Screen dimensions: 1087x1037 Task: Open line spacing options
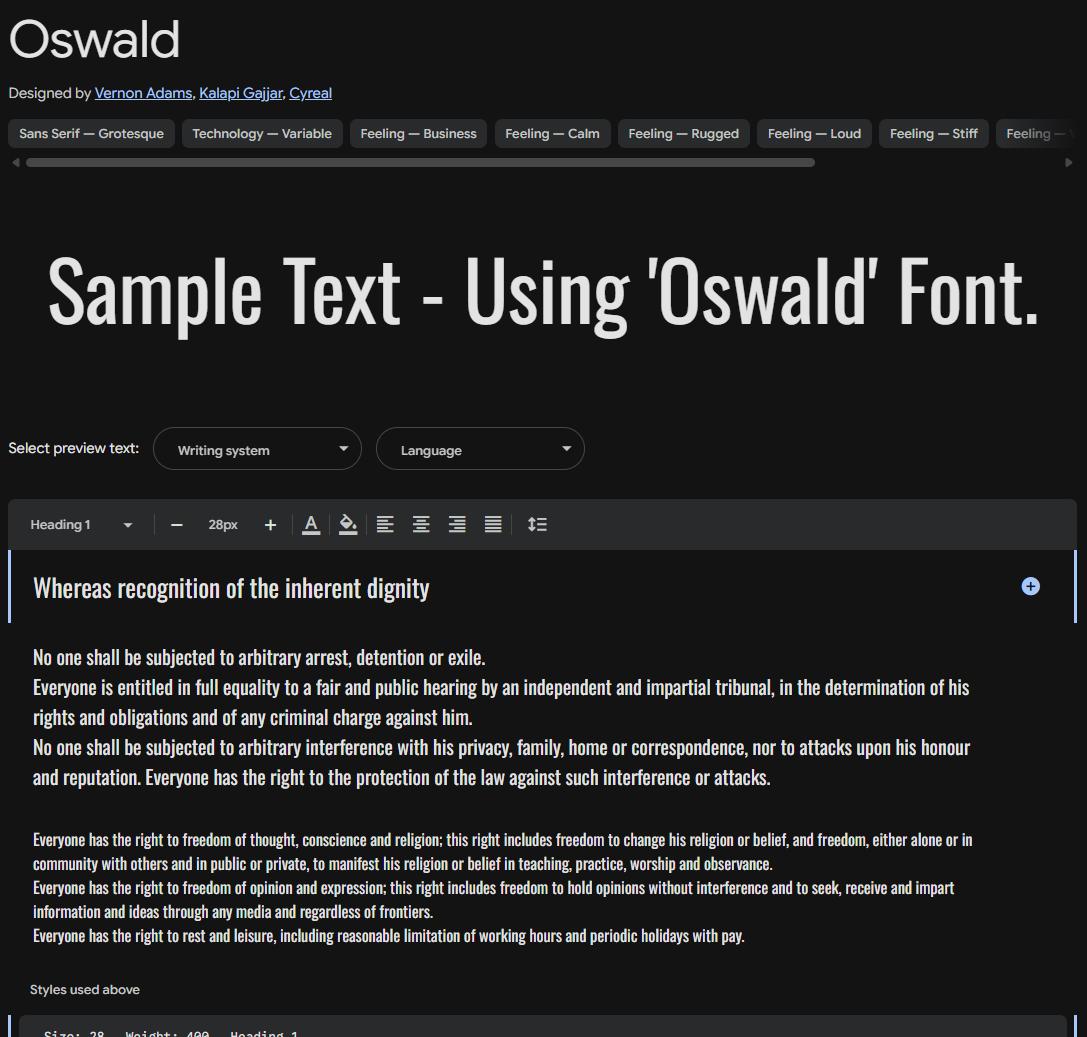[537, 525]
